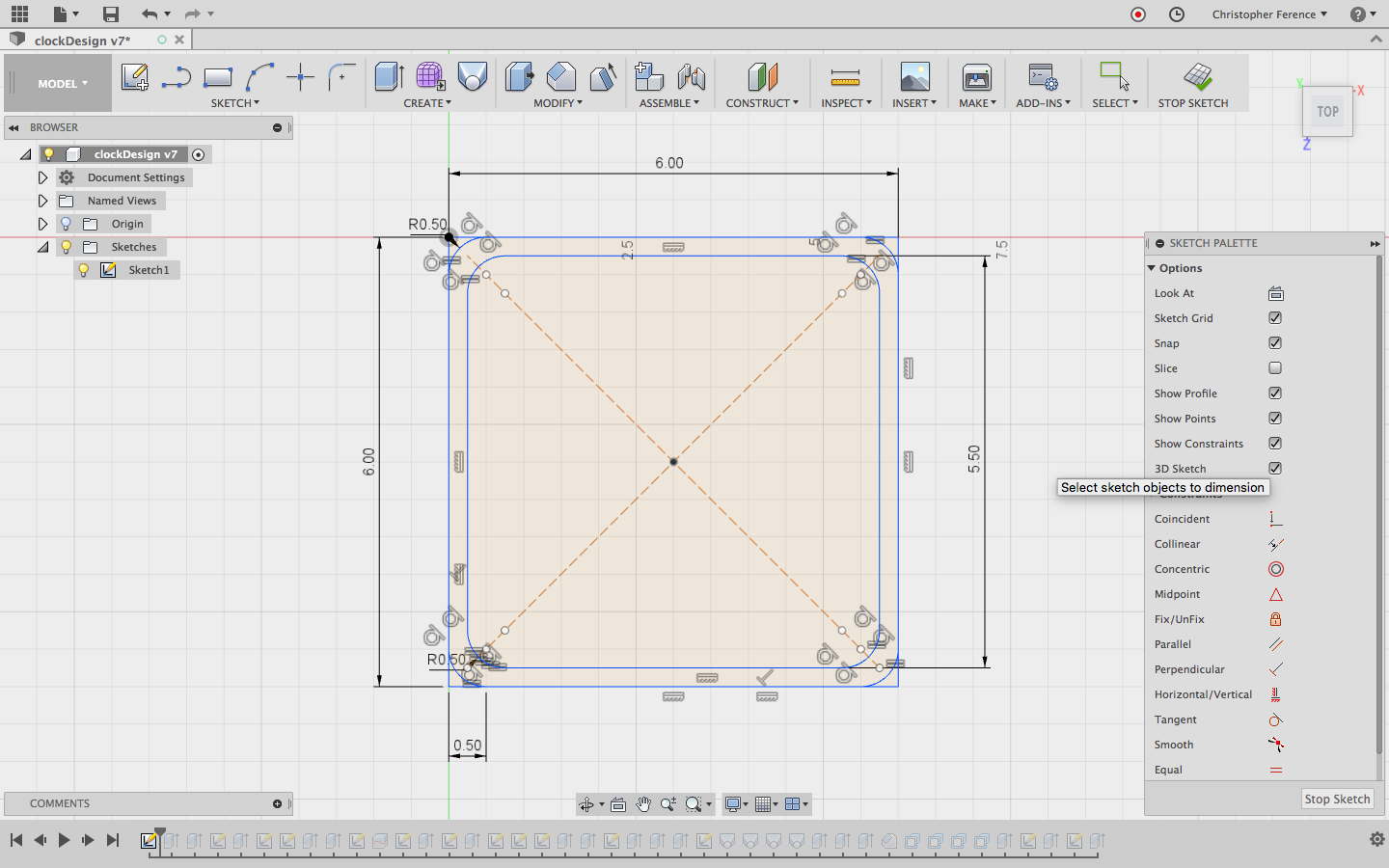This screenshot has height=868, width=1389.
Task: Collapse the Options section in Sketch Palette
Action: 1152,268
